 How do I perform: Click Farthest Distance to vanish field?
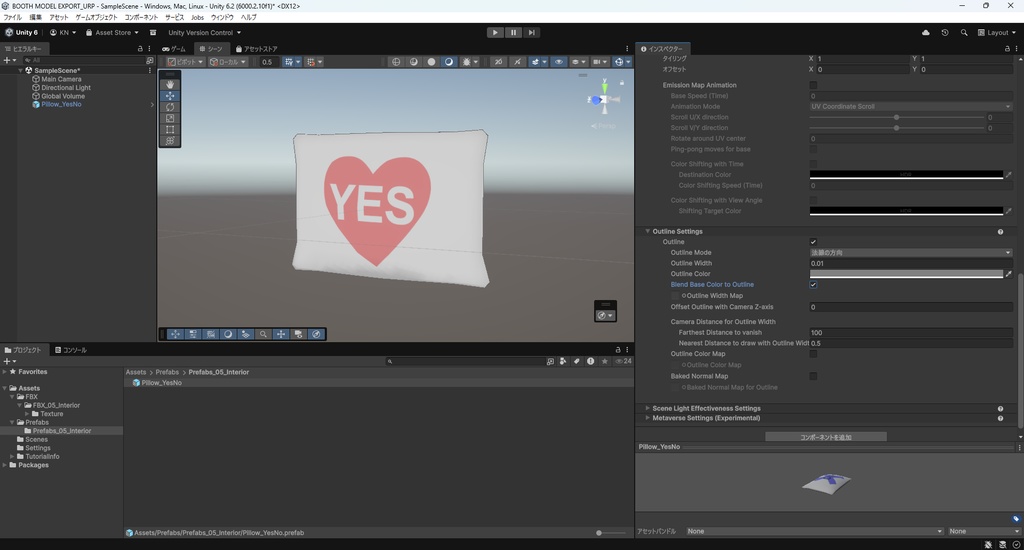tap(911, 332)
